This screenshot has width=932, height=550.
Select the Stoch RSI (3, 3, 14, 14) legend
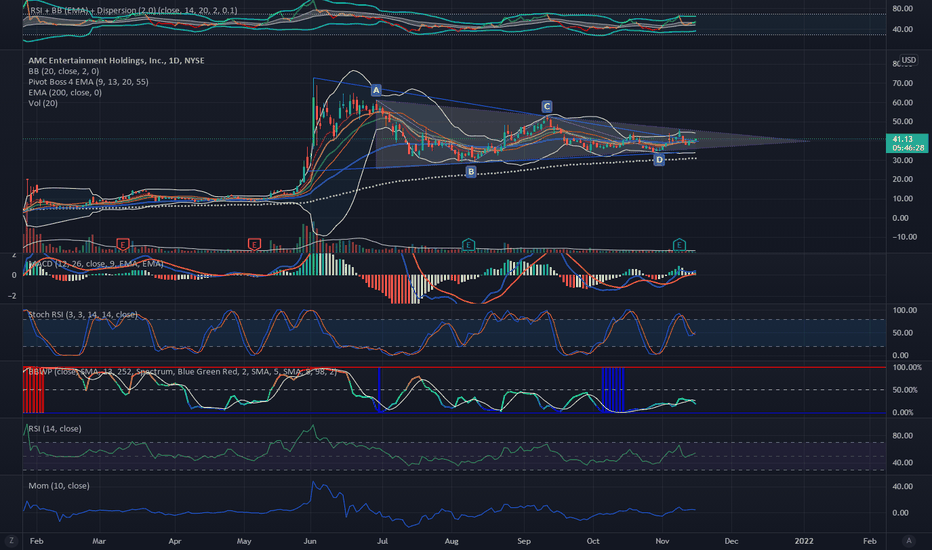(x=83, y=315)
